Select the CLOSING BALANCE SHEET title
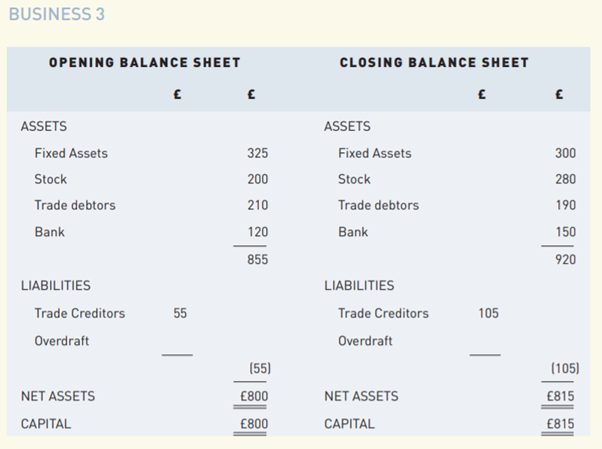The width and height of the screenshot is (602, 449). 434,63
